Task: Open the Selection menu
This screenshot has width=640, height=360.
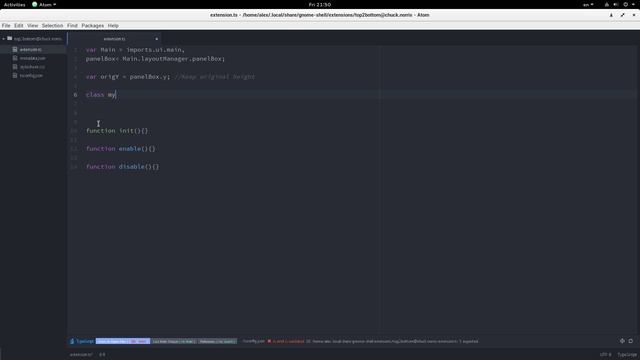Action: (x=52, y=25)
